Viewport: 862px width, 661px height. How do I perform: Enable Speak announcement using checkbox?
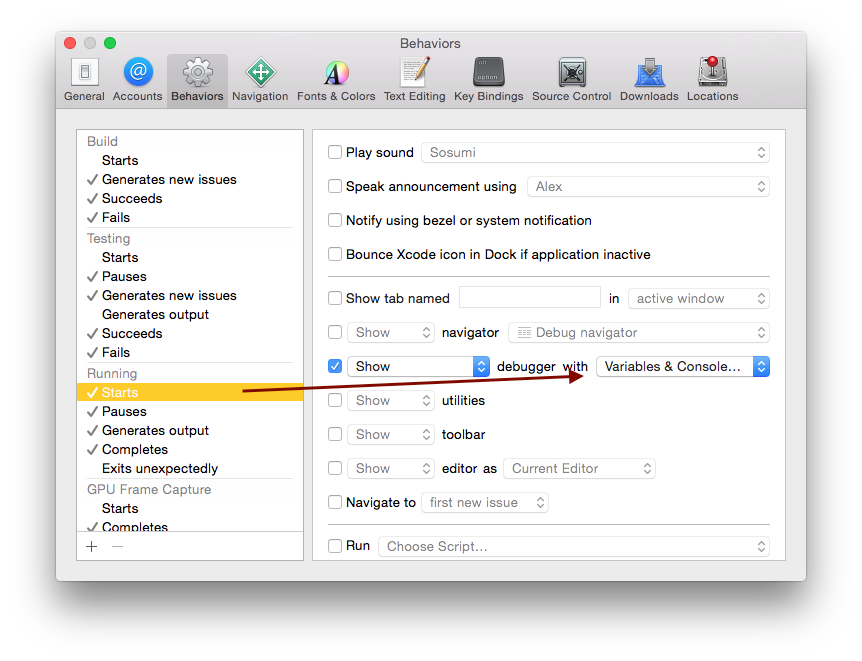(335, 186)
